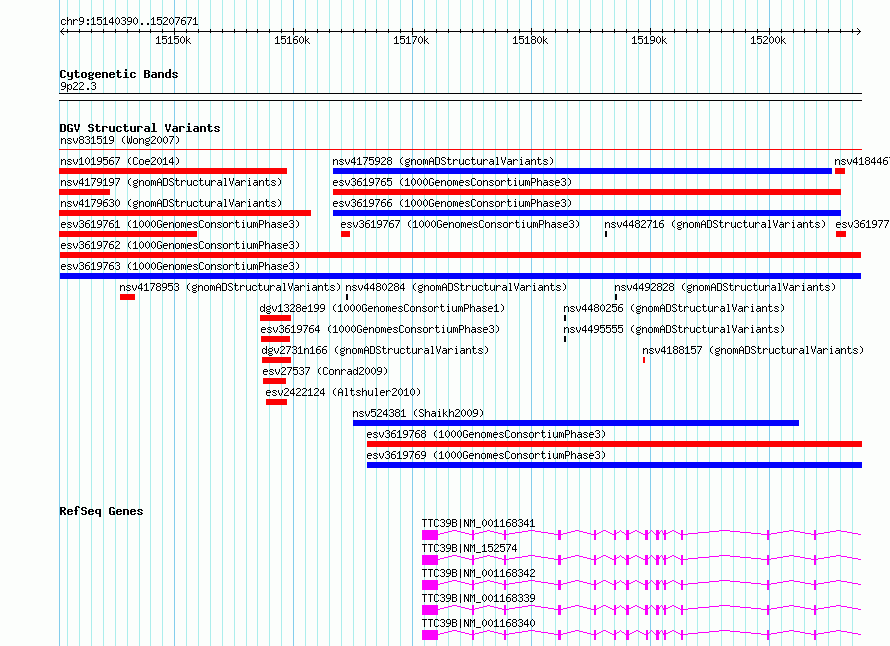Open the esv3619762 long red variant bar
Viewport: 890px width, 646px height.
point(460,255)
